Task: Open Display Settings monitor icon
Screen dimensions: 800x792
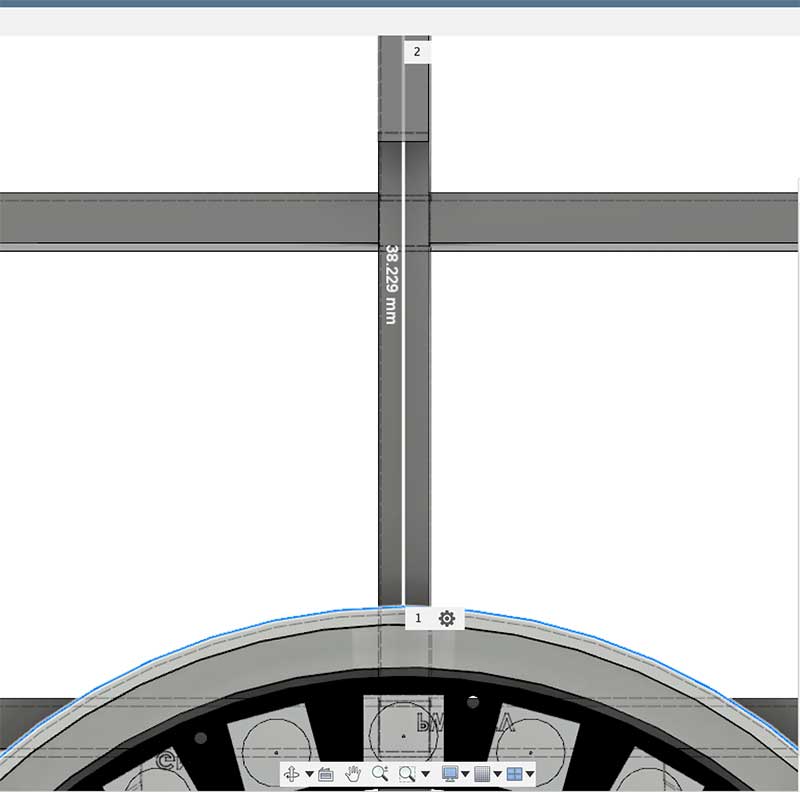Action: pyautogui.click(x=450, y=774)
